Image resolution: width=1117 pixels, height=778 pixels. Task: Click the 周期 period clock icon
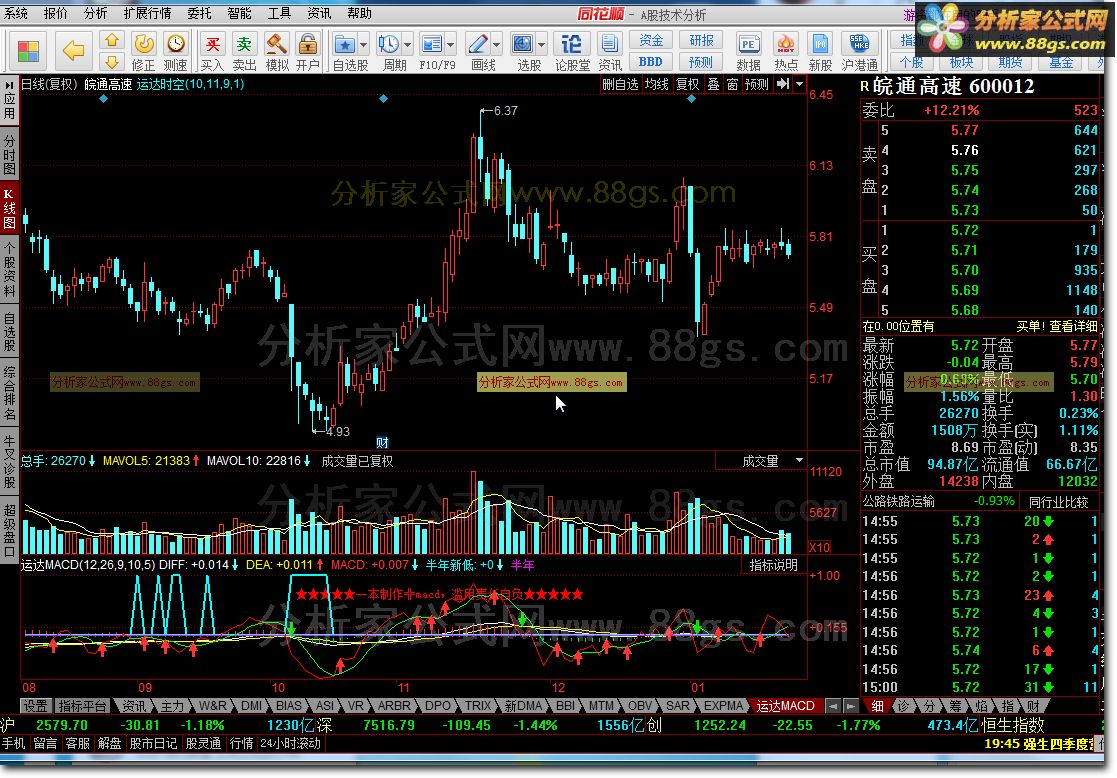coord(388,44)
